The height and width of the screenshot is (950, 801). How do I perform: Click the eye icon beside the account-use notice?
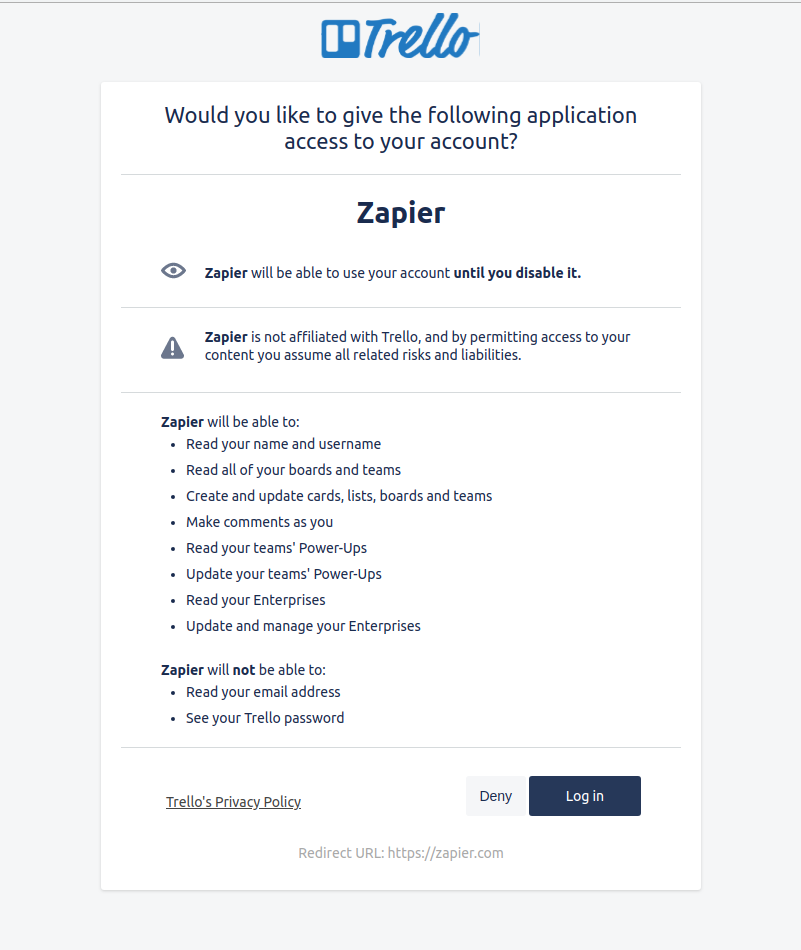(x=173, y=271)
